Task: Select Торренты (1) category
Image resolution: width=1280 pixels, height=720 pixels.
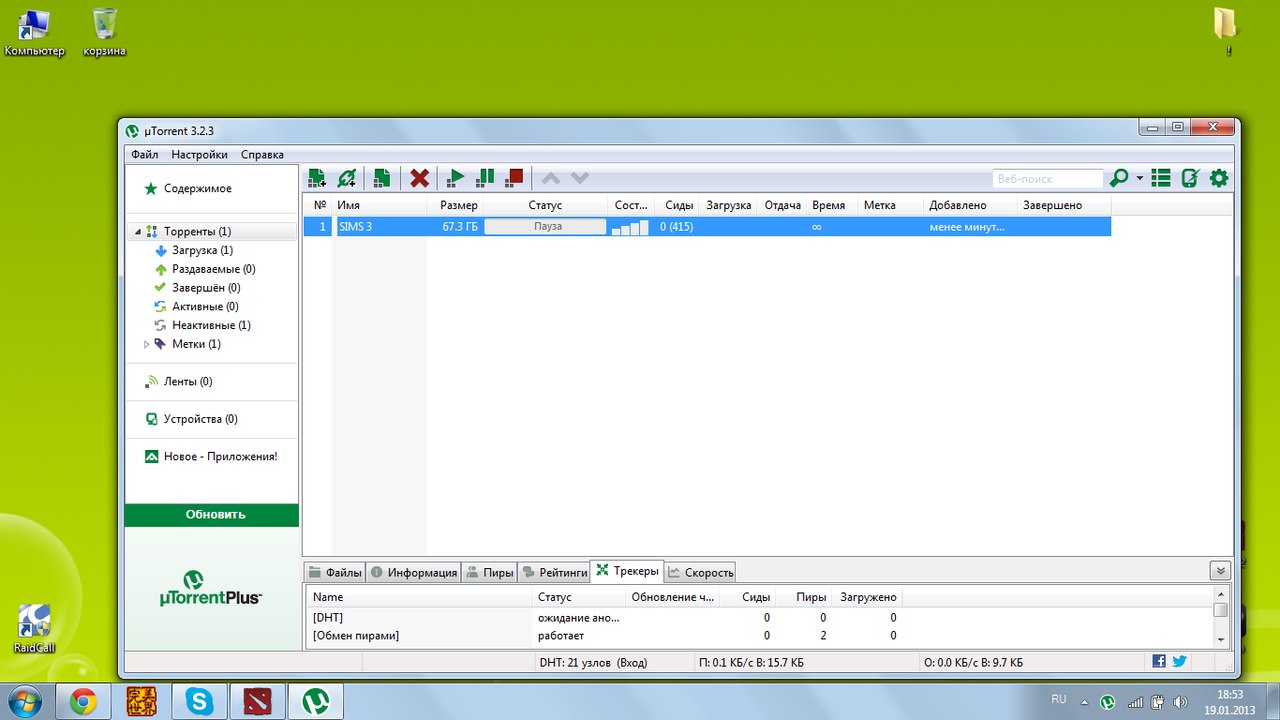Action: click(197, 231)
